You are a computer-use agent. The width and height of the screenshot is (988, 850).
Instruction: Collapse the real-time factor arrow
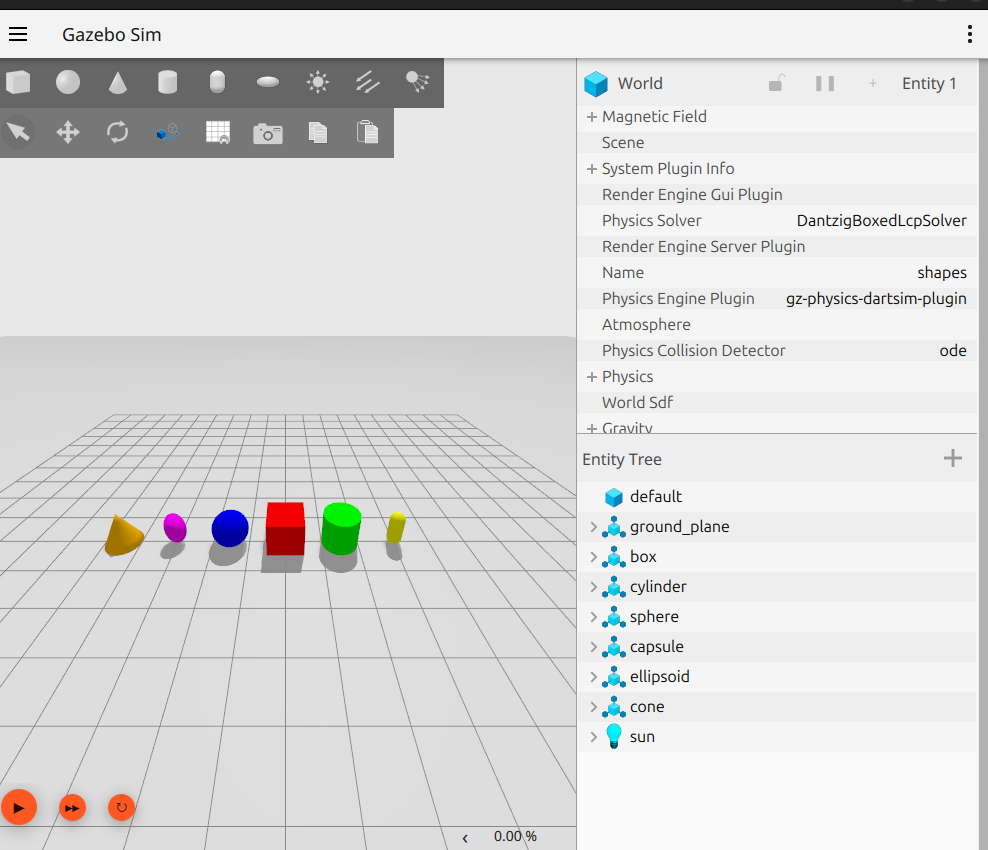coord(465,838)
